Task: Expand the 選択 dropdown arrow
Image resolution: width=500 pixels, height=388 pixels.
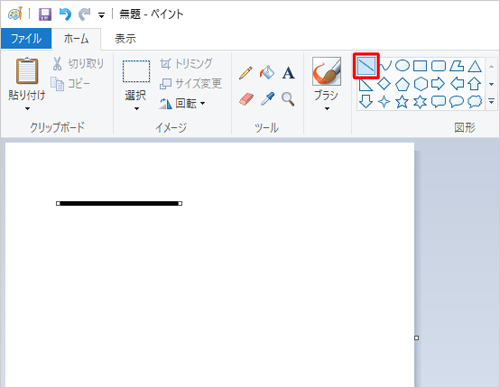Action: point(136,109)
